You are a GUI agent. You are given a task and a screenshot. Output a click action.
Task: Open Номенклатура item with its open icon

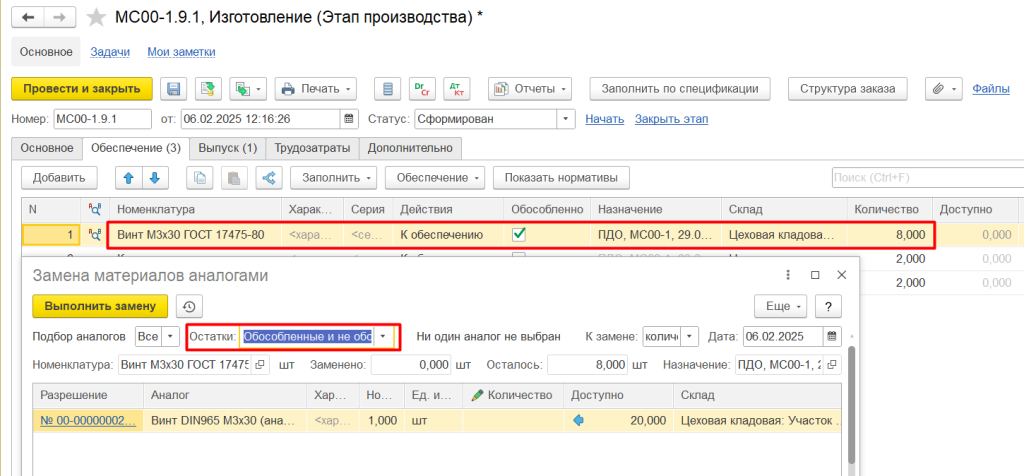(x=259, y=364)
